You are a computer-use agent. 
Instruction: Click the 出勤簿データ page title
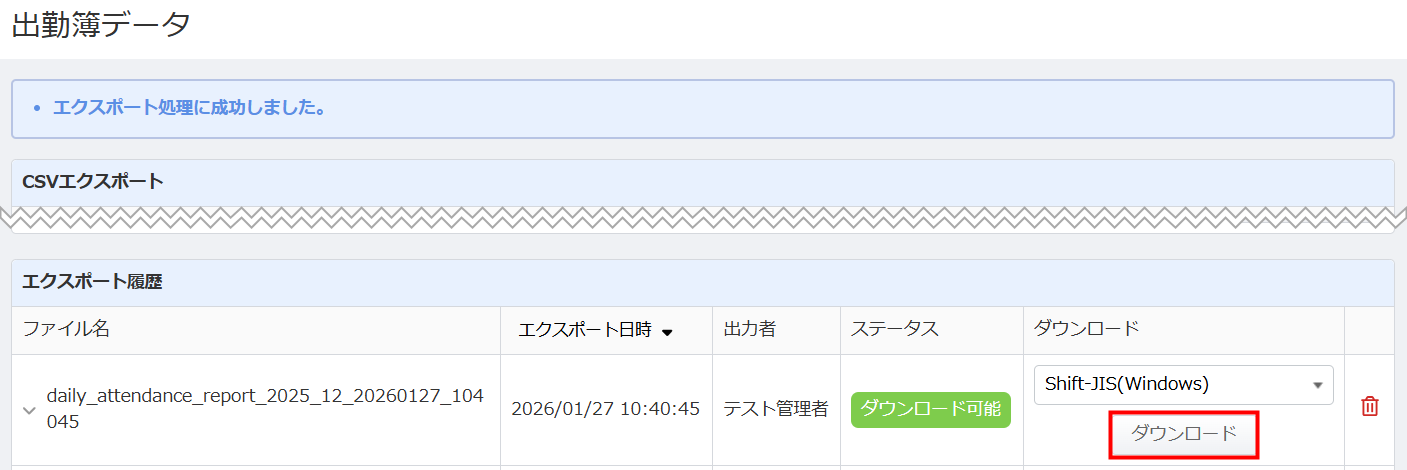[101, 26]
